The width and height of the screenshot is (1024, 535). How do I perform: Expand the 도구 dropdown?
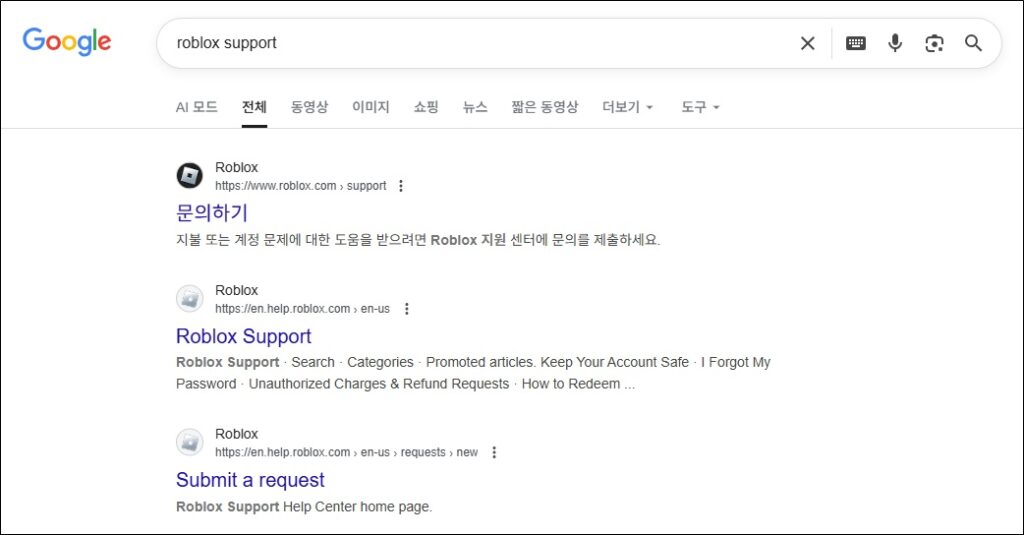click(700, 107)
